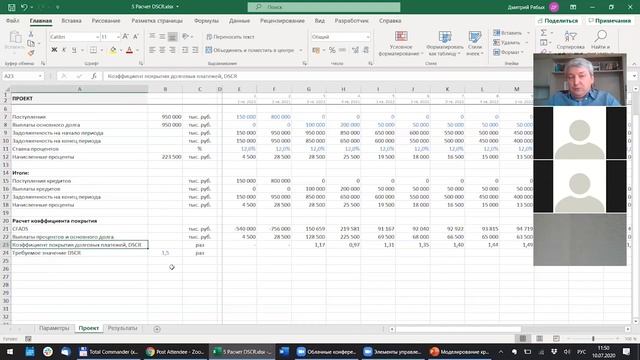Decrease font size with the smaller A icon

click(136, 37)
